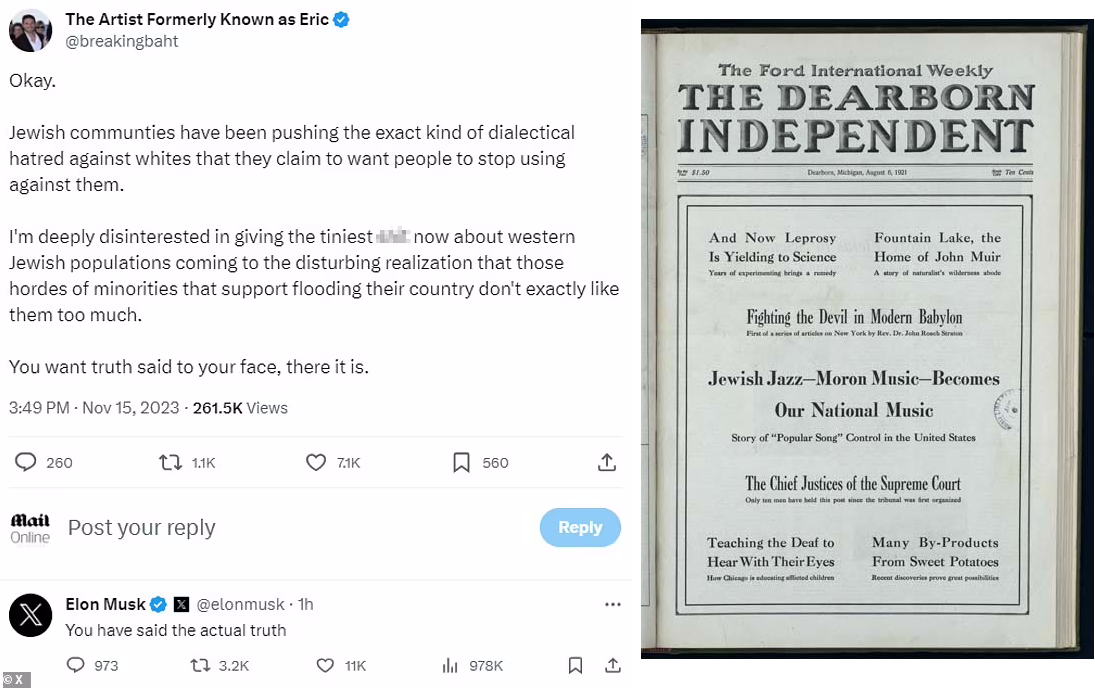Share the post using the share icon
Viewport: 1095px width, 700px height.
(x=607, y=462)
